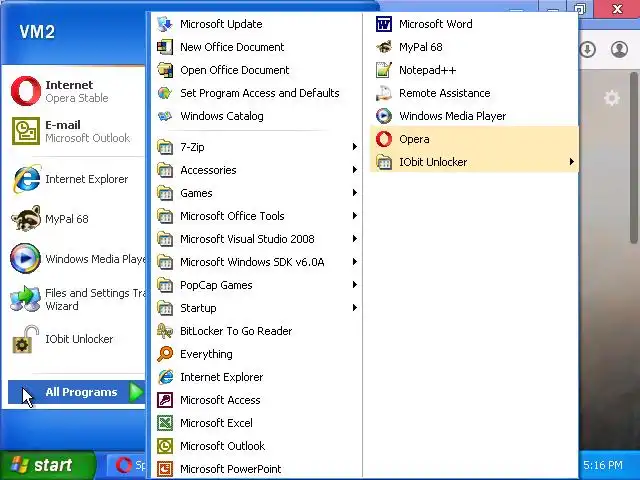This screenshot has width=640, height=480.
Task: Click the VM2 user name header
Action: tap(37, 32)
